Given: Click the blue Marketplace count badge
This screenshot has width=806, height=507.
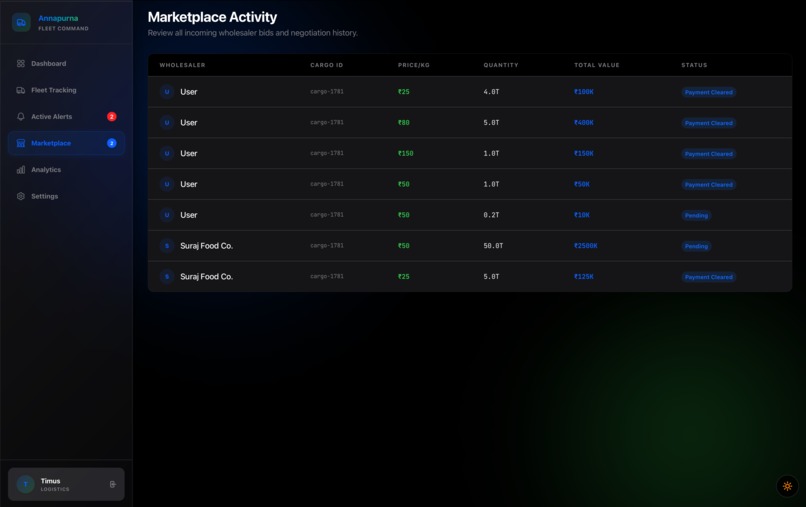Looking at the screenshot, I should tap(112, 143).
